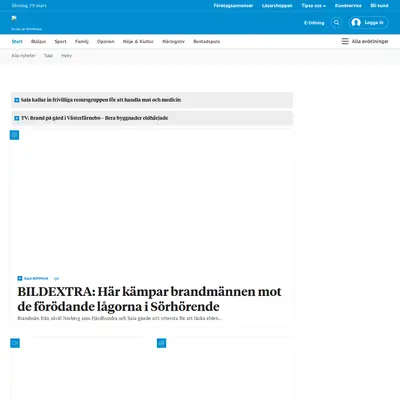Open the Näringsliv section
Viewport: 400px width, 400px height.
173,41
